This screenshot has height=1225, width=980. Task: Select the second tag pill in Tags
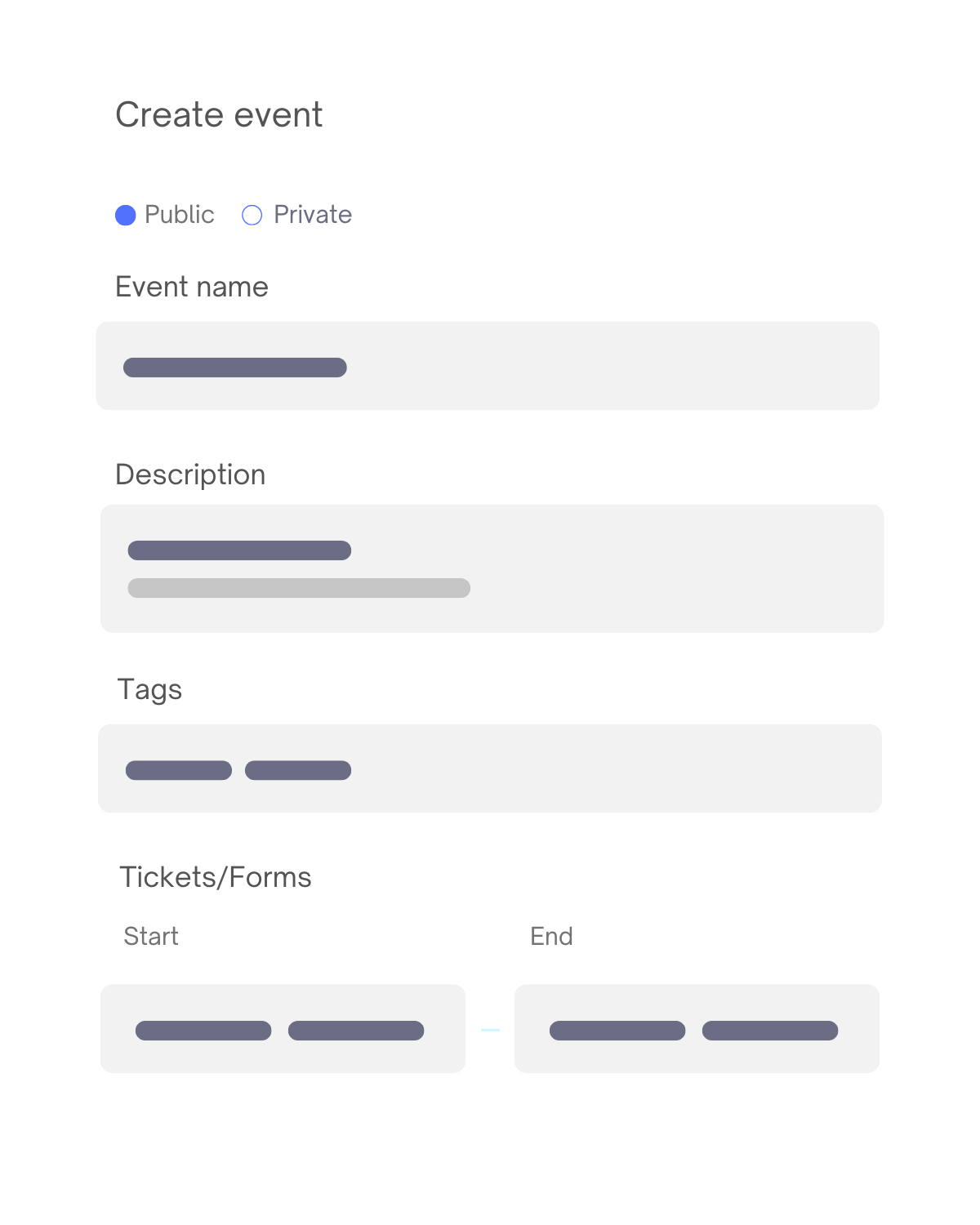point(298,770)
